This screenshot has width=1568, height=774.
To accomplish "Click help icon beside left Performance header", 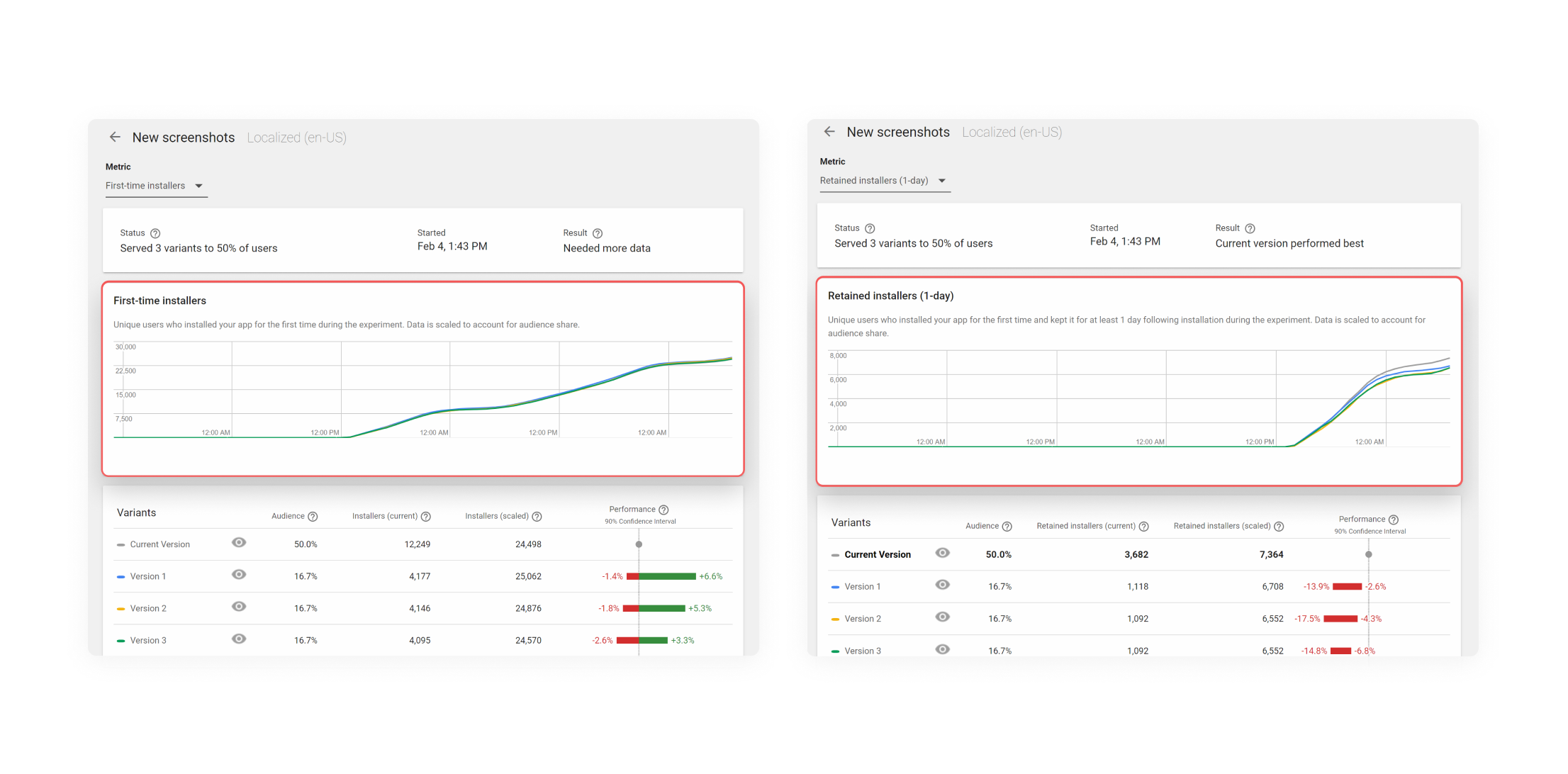I will pyautogui.click(x=663, y=510).
